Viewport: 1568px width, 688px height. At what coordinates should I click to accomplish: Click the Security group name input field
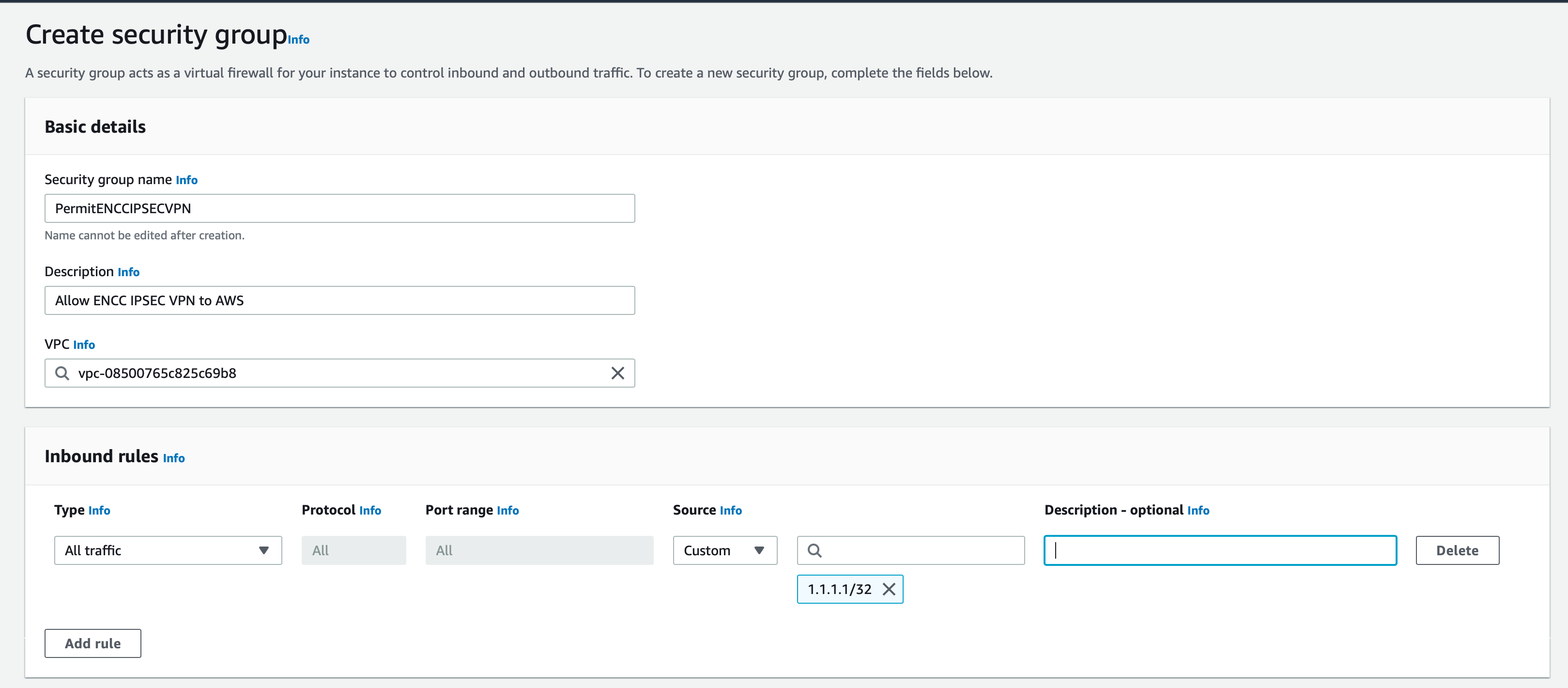pos(340,208)
